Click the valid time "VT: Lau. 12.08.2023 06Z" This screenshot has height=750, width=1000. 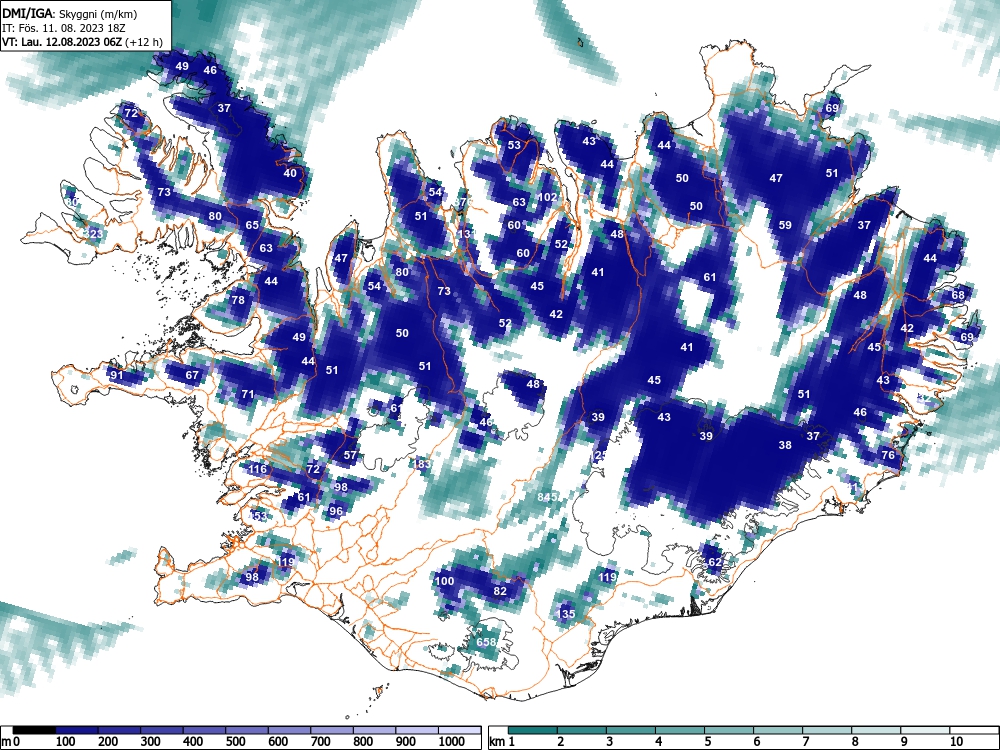(x=62, y=43)
